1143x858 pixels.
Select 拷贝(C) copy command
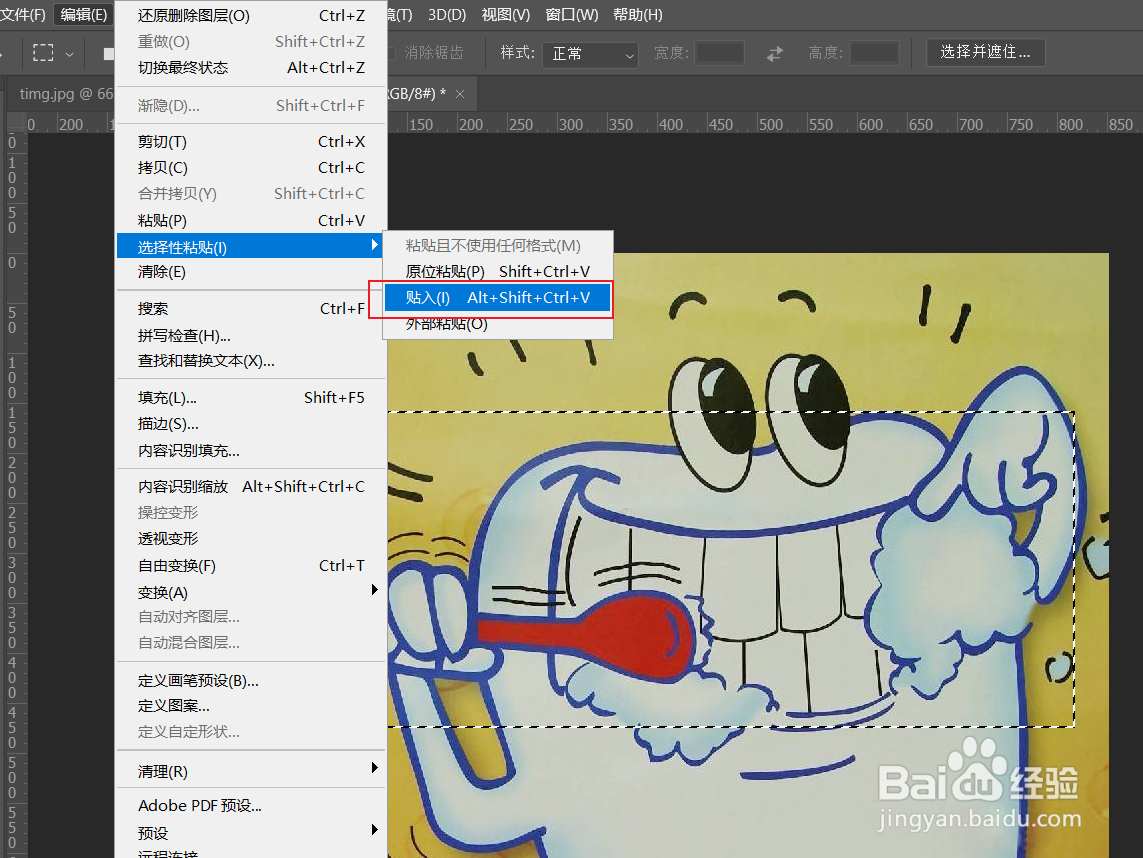coord(251,168)
